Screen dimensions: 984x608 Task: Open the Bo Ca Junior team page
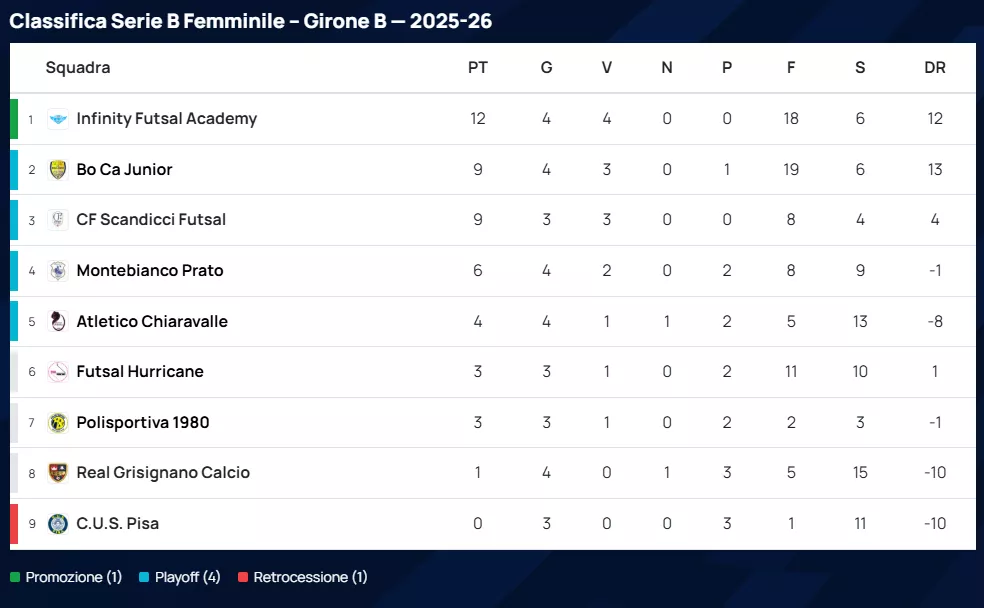(124, 170)
